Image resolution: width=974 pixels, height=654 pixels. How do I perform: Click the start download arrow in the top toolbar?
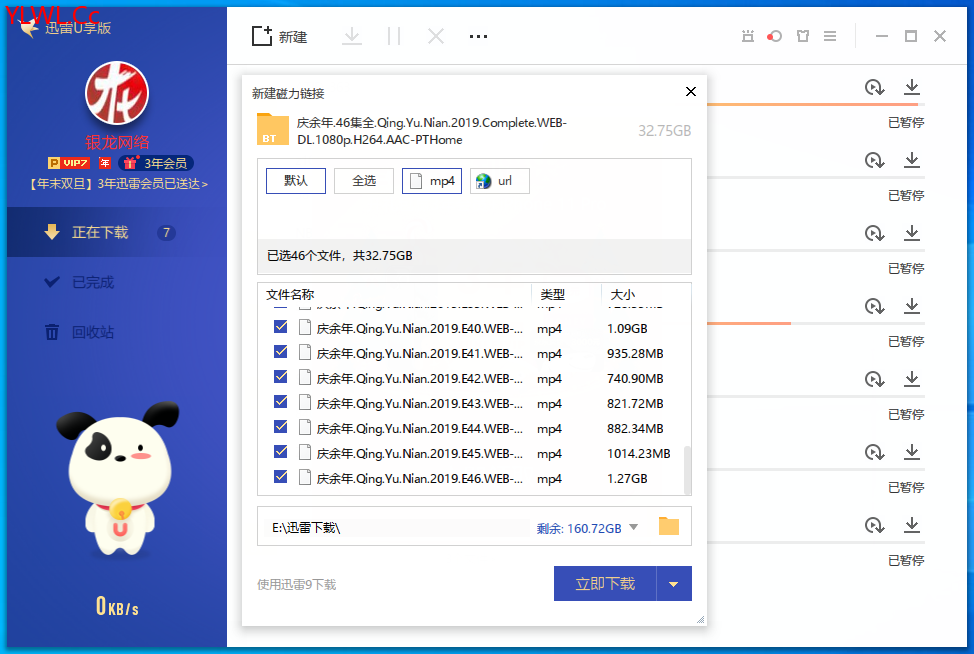[352, 36]
